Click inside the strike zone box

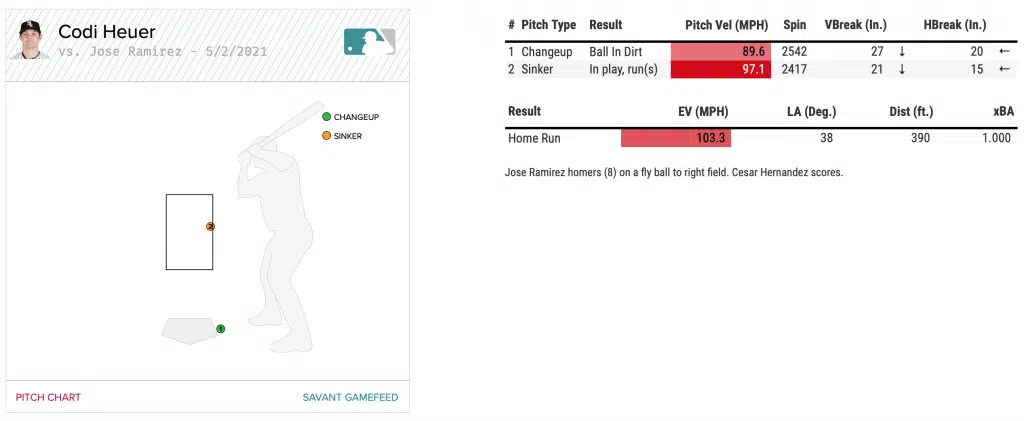[x=189, y=231]
